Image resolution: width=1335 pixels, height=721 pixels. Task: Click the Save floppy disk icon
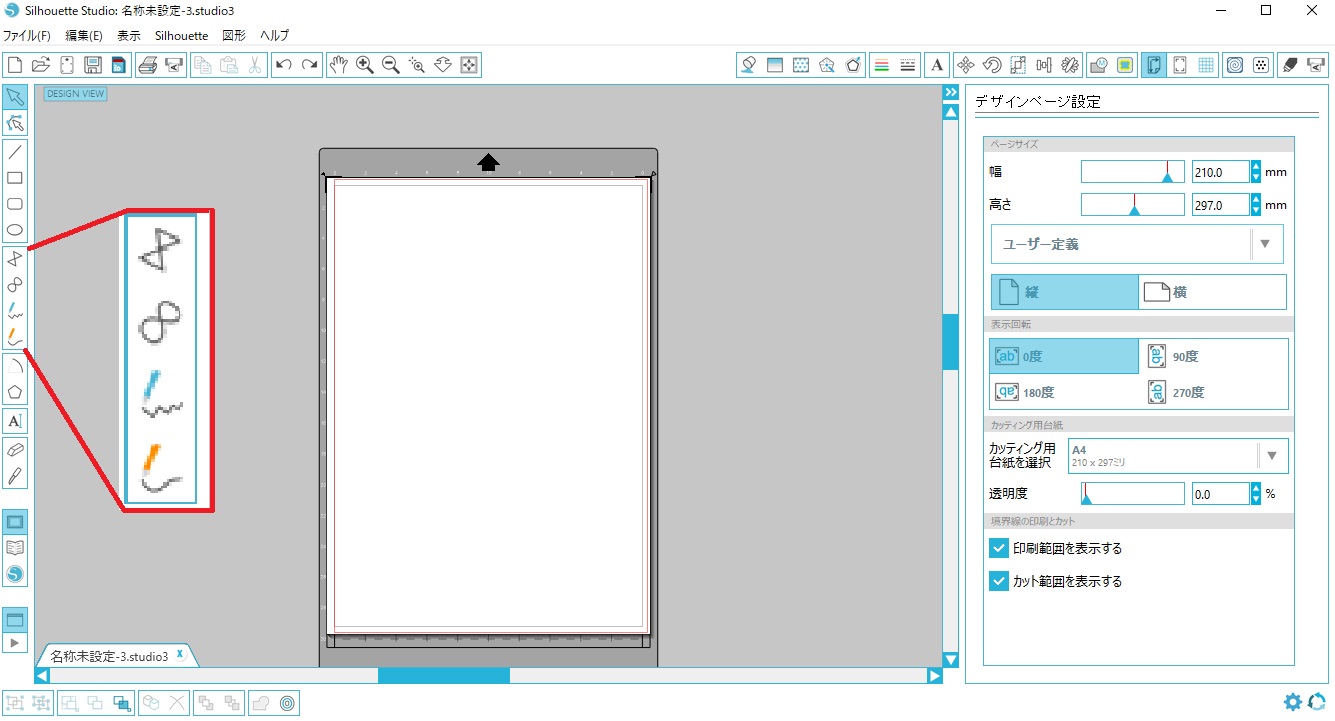pyautogui.click(x=93, y=65)
